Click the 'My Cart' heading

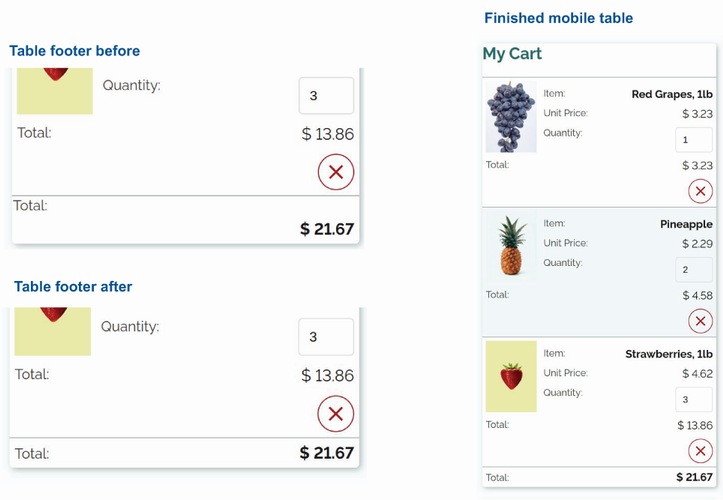click(x=512, y=54)
